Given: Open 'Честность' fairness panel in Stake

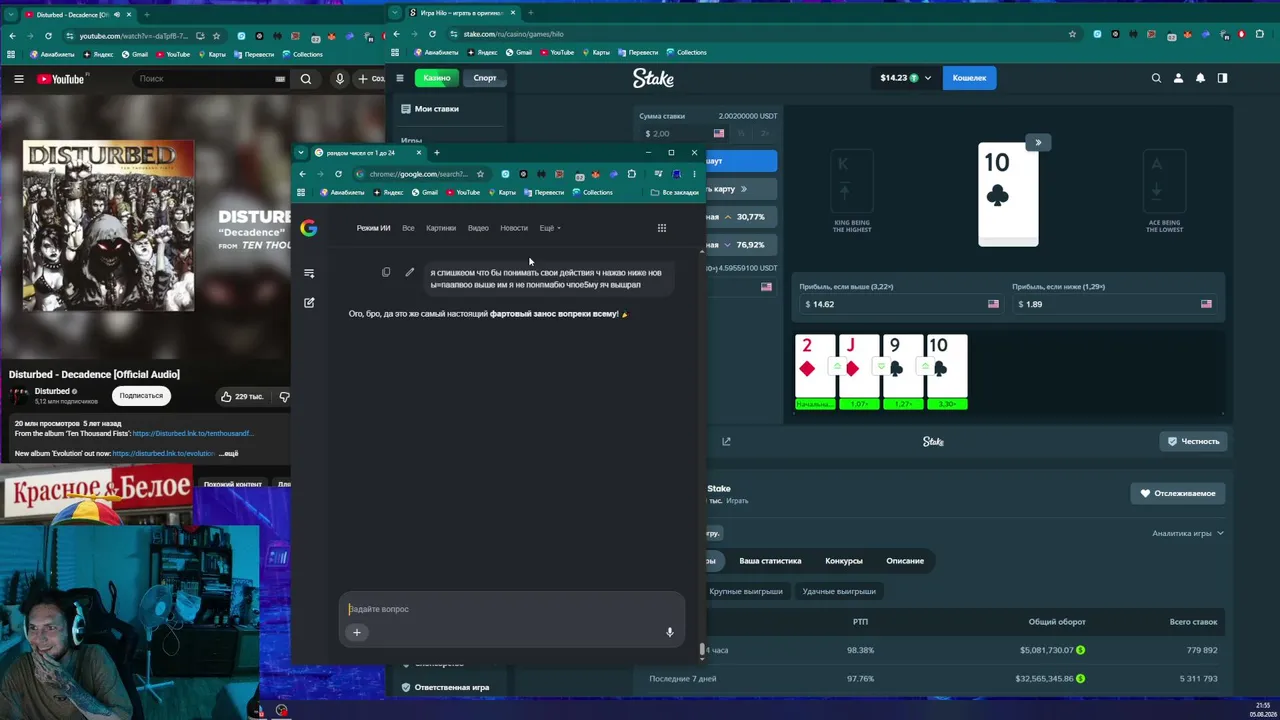Looking at the screenshot, I should coord(1194,441).
